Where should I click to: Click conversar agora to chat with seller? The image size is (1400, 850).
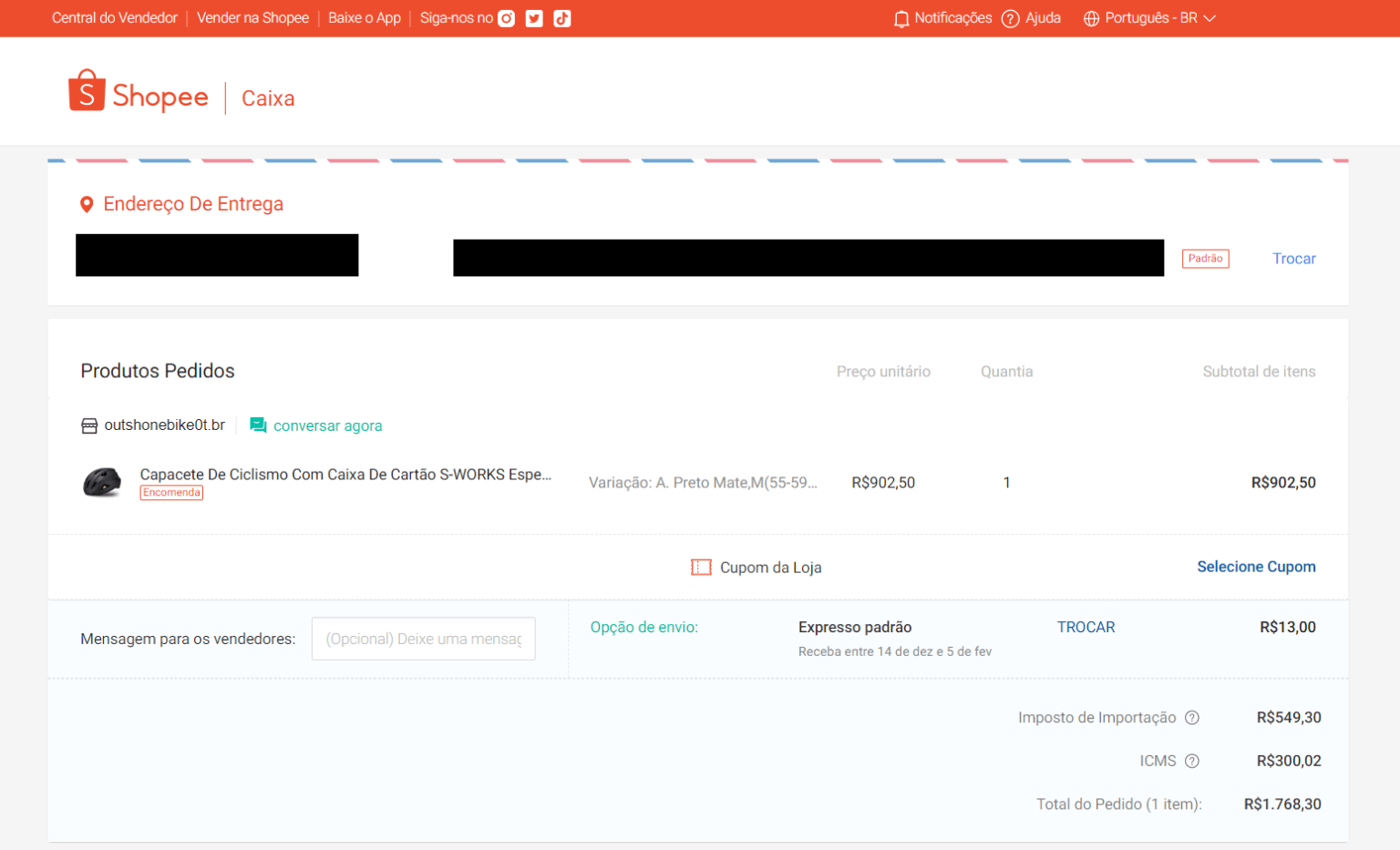(326, 425)
